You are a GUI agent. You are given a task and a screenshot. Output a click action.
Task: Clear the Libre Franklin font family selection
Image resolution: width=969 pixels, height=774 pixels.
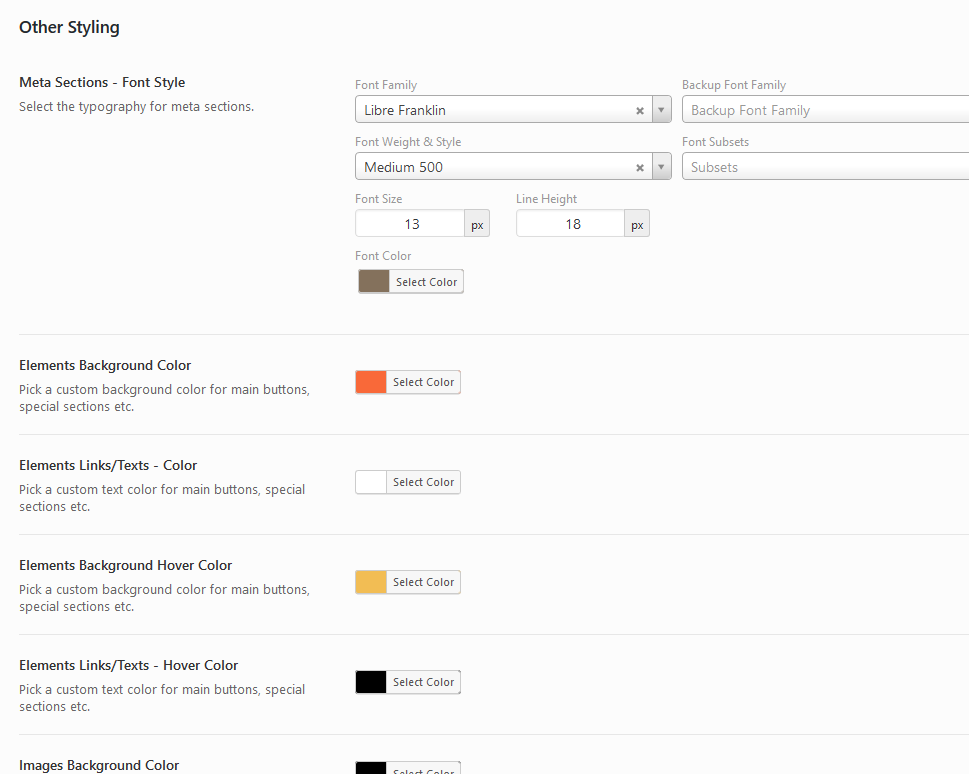pyautogui.click(x=640, y=111)
